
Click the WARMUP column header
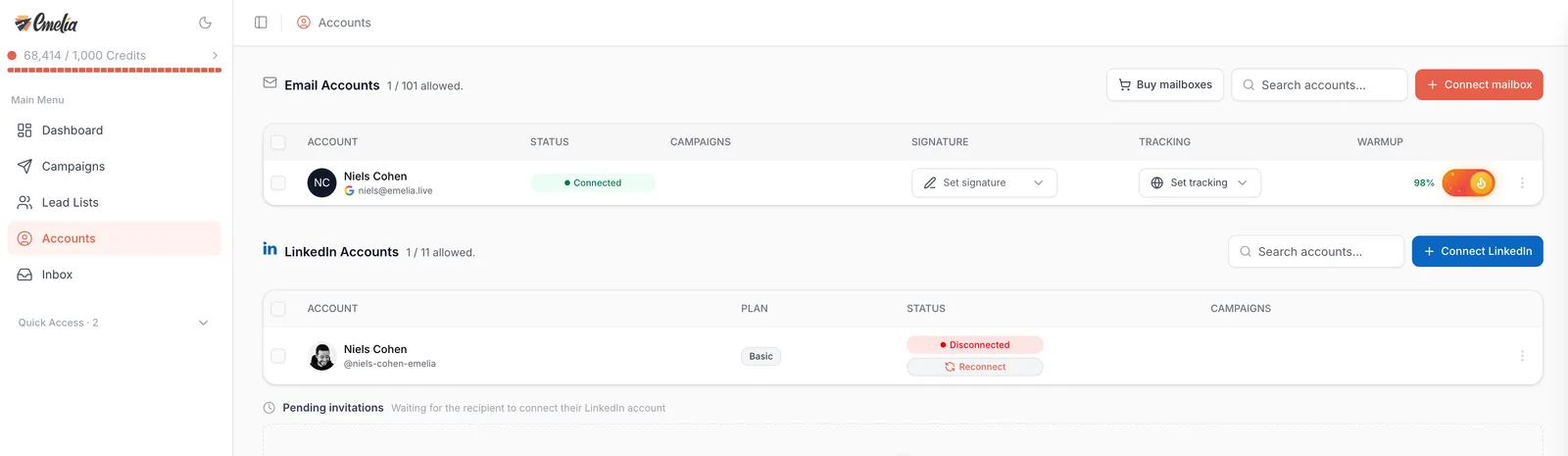tap(1380, 142)
